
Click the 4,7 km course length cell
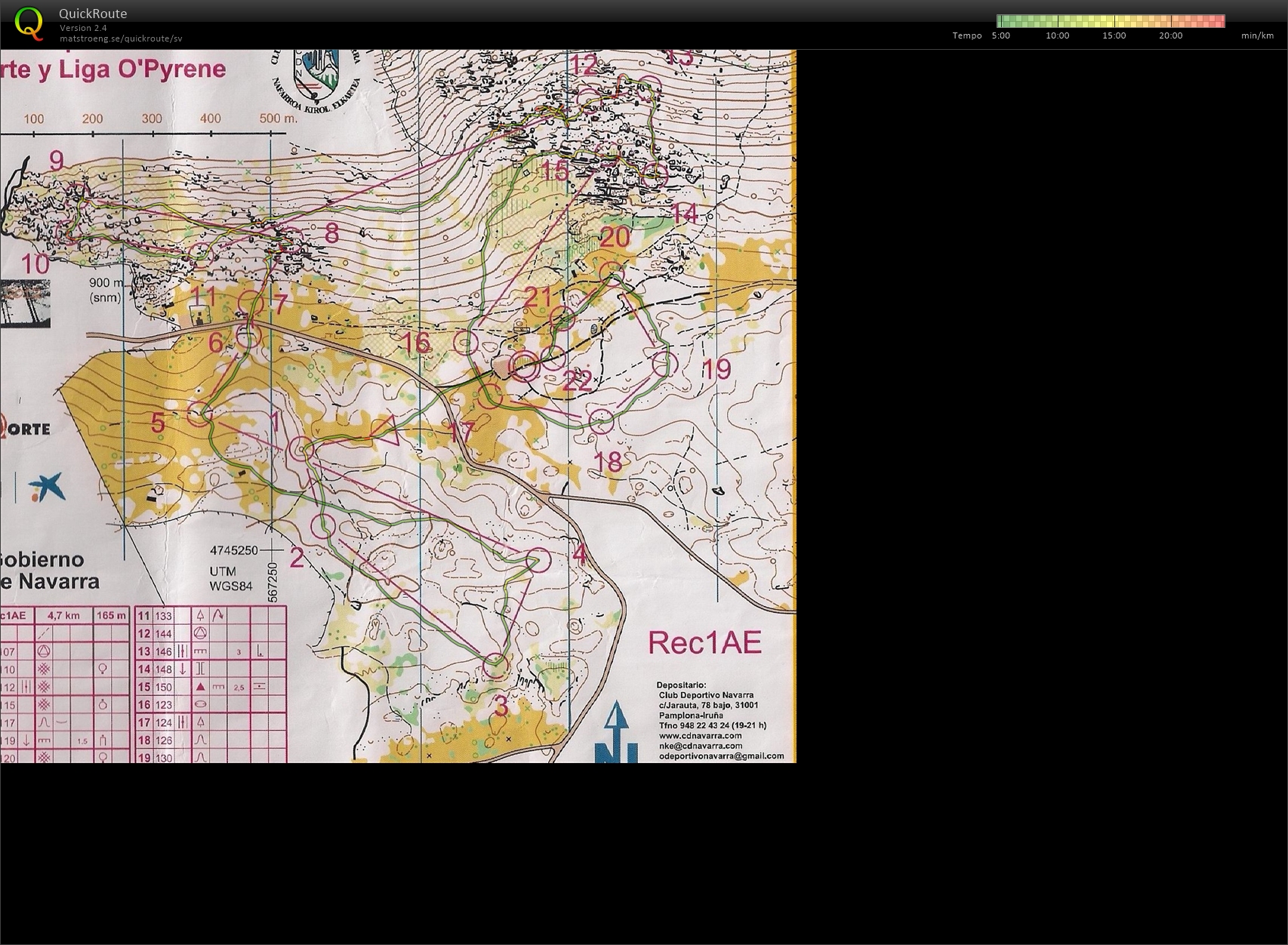click(x=63, y=615)
